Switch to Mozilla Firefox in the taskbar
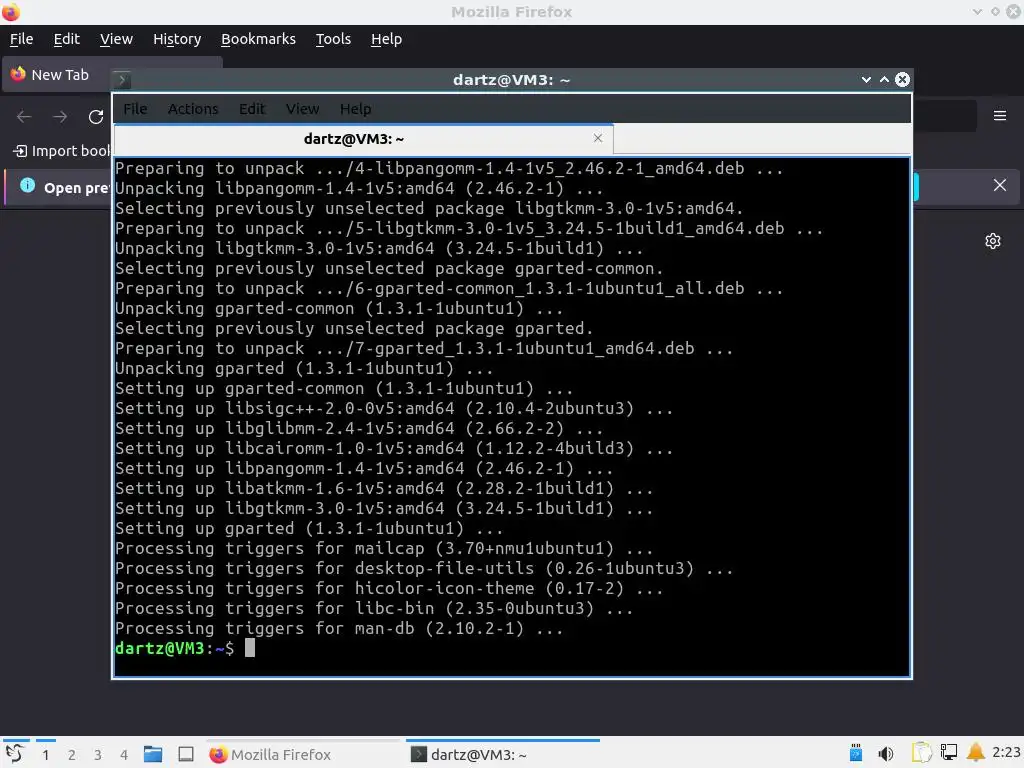 point(304,754)
